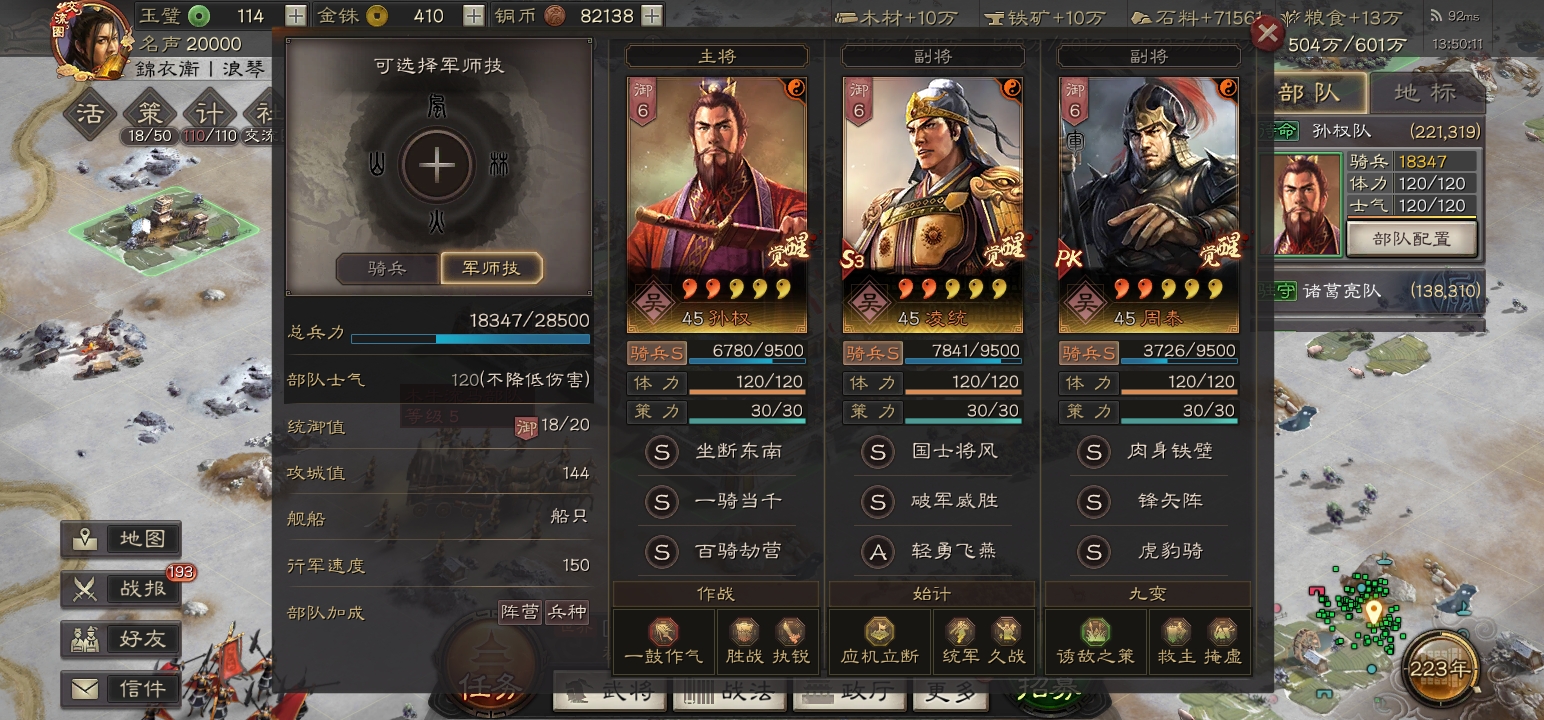This screenshot has height=720, width=1544.
Task: Open the 诱敌之策 tactic icon
Action: [x=1095, y=632]
